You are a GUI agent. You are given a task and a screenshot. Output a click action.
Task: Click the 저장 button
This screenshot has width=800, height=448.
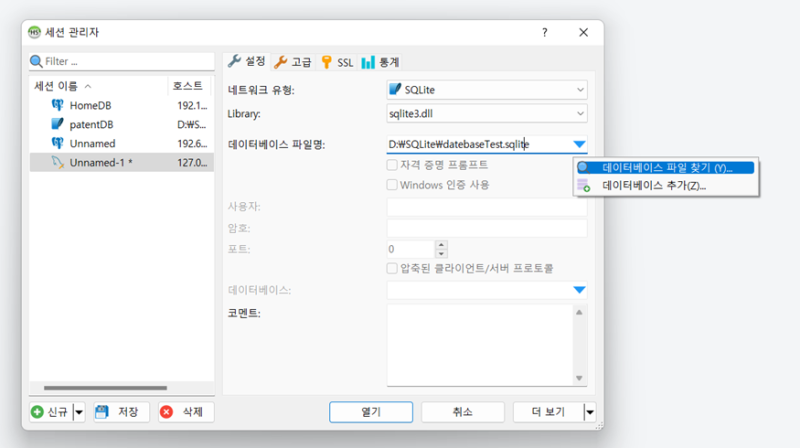121,412
